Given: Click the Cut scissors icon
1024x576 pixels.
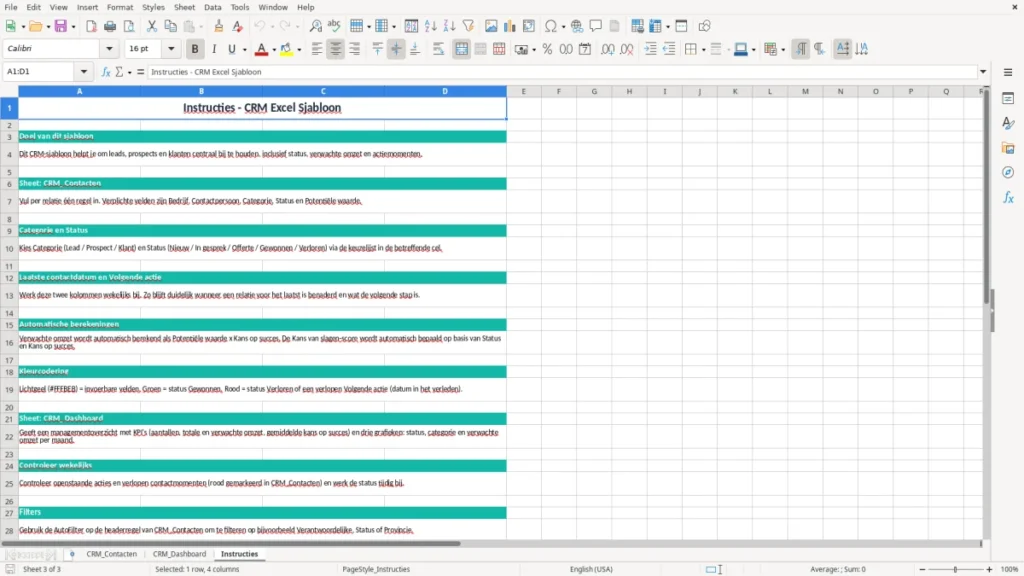Looking at the screenshot, I should pos(152,26).
